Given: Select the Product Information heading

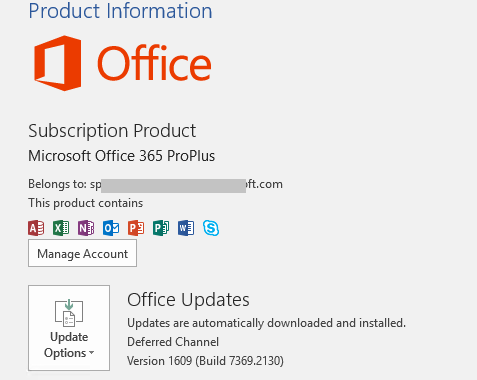Looking at the screenshot, I should coord(120,11).
